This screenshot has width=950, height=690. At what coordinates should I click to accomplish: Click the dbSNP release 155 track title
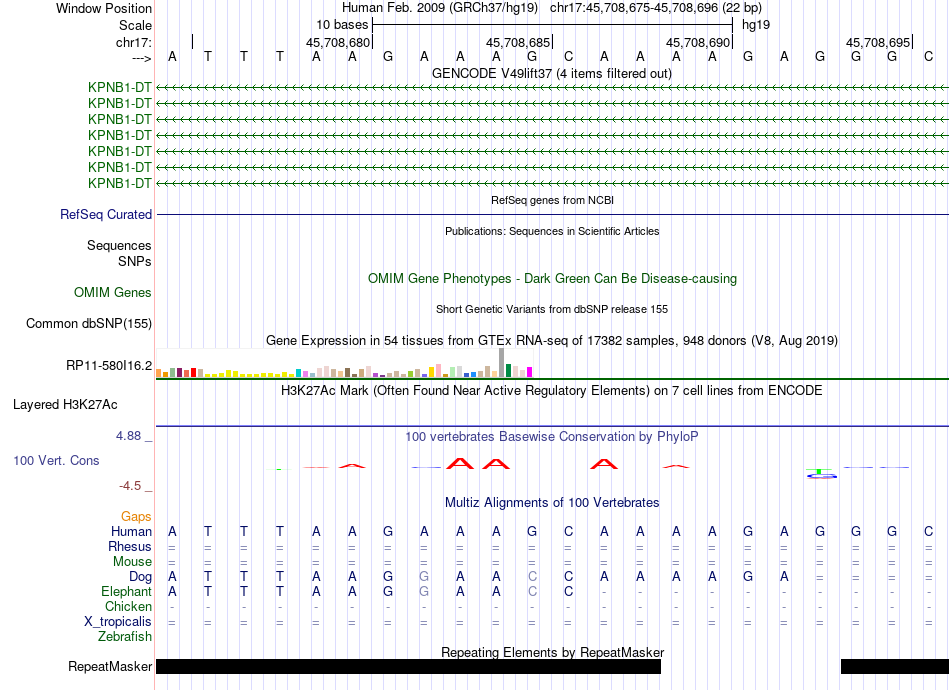(552, 309)
